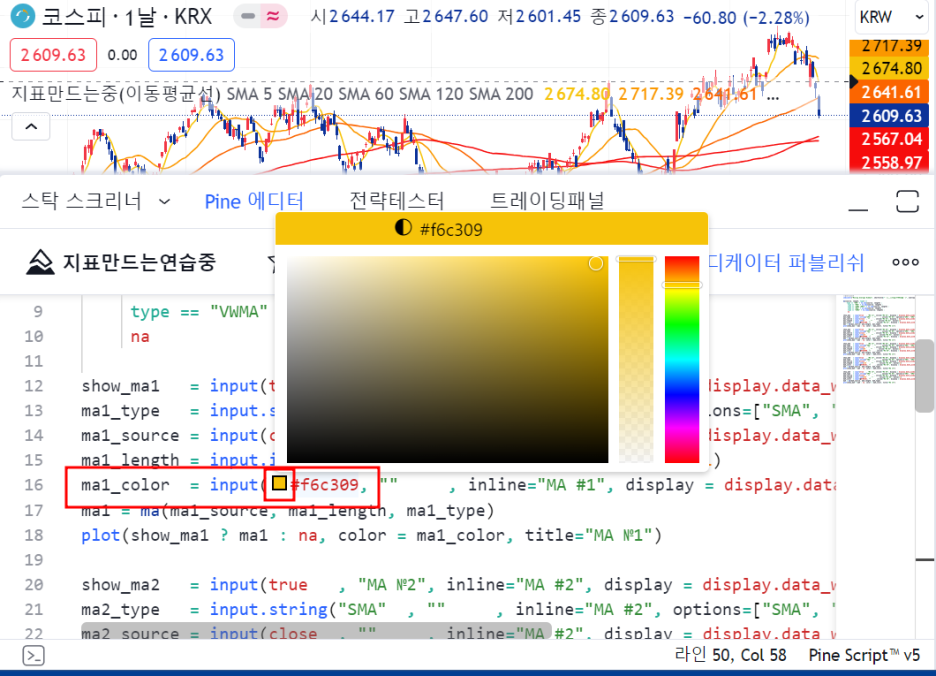Screen dimensions: 936x676
Task: Click the ellipsis in the indicator legend
Action: pyautogui.click(x=772, y=96)
